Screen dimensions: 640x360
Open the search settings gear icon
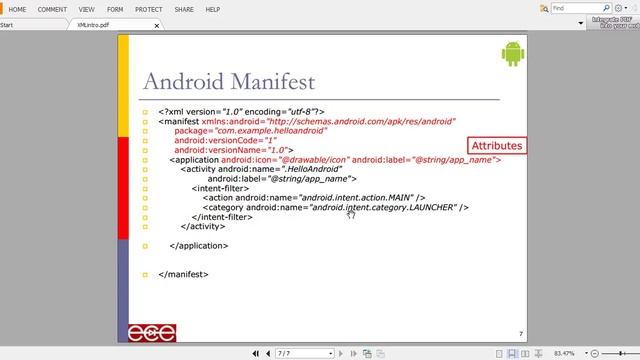tap(619, 8)
